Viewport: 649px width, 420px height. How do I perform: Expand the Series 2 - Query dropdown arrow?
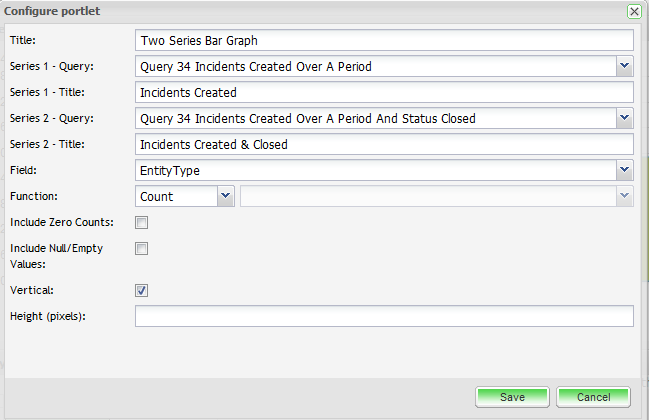tap(625, 119)
